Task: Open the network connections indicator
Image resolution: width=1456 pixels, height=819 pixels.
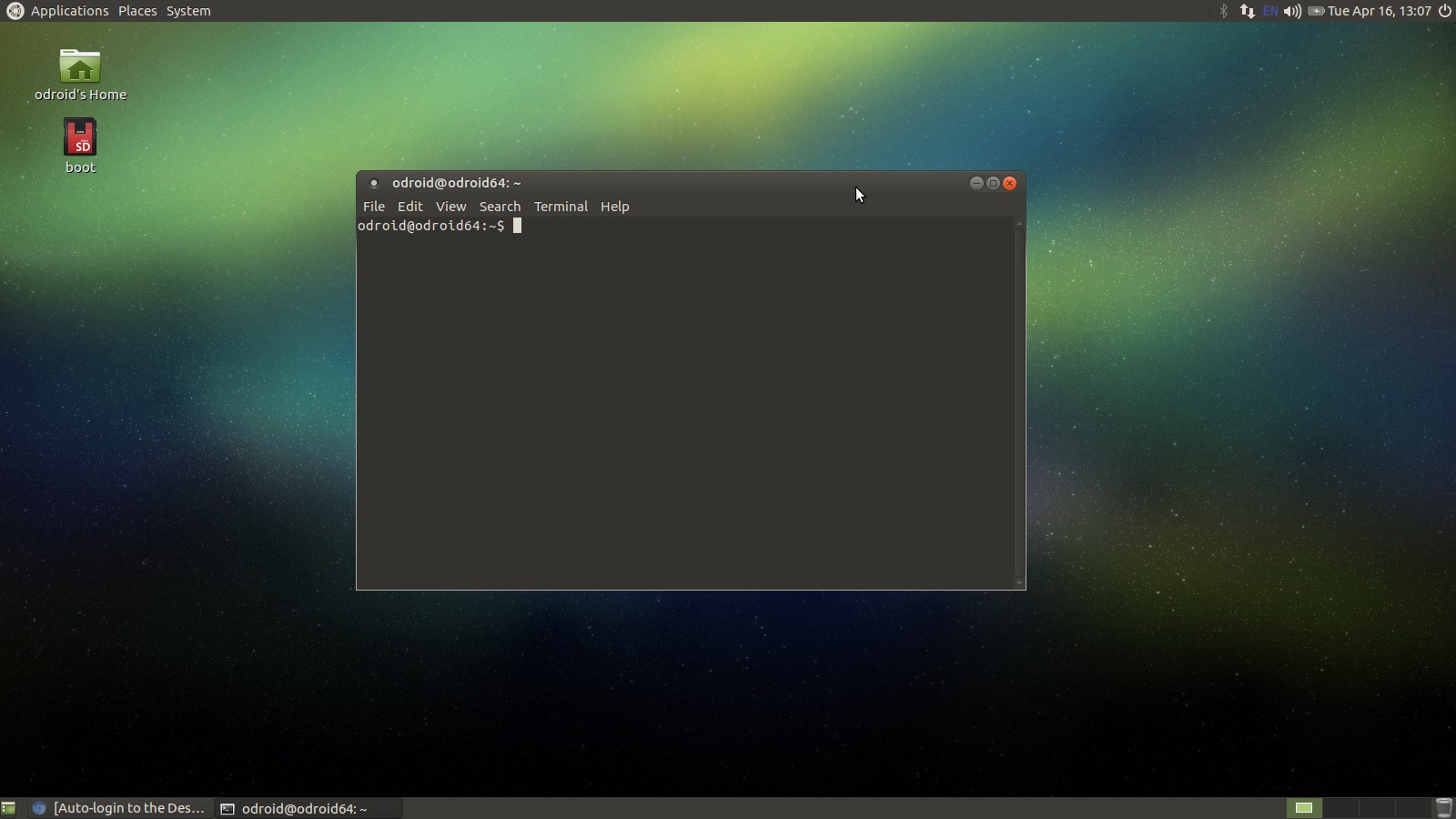Action: (x=1247, y=11)
